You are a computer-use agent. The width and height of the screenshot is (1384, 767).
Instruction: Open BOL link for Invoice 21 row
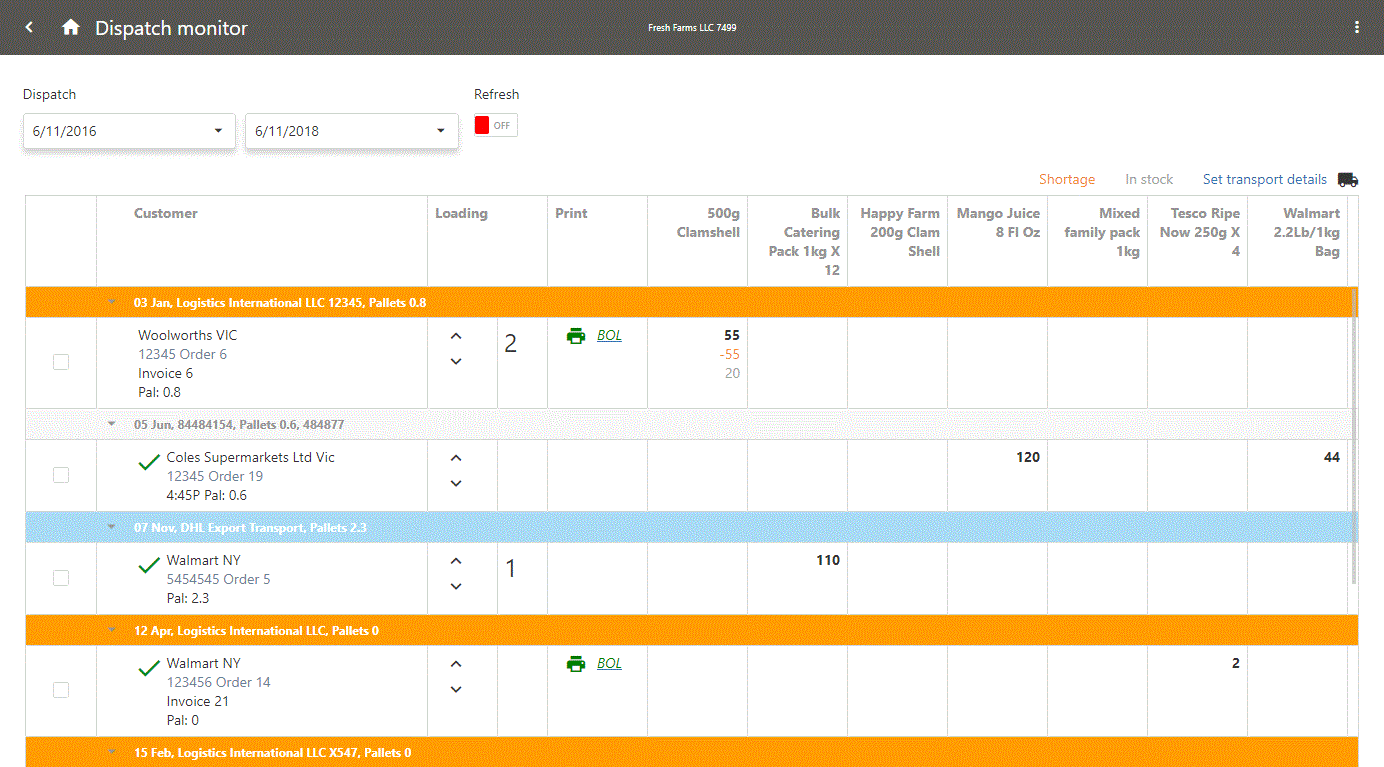tap(609, 664)
